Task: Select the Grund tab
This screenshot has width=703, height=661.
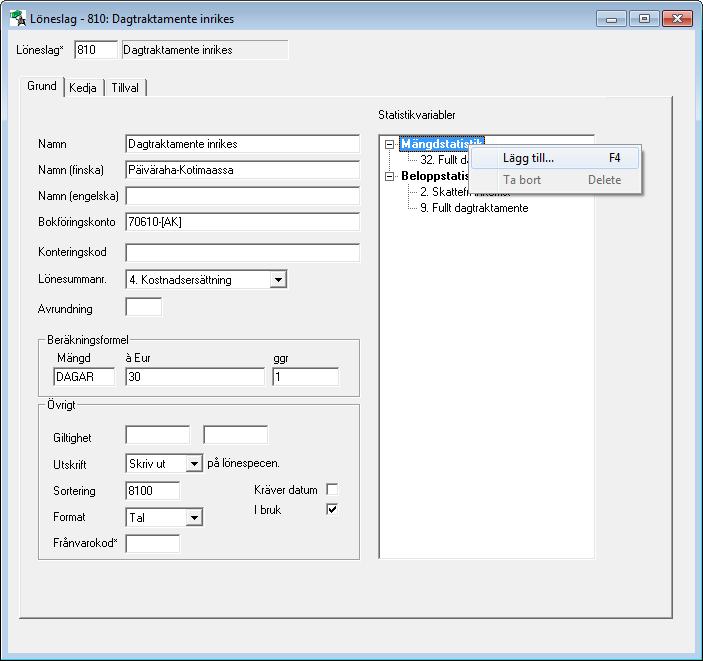Action: (42, 86)
